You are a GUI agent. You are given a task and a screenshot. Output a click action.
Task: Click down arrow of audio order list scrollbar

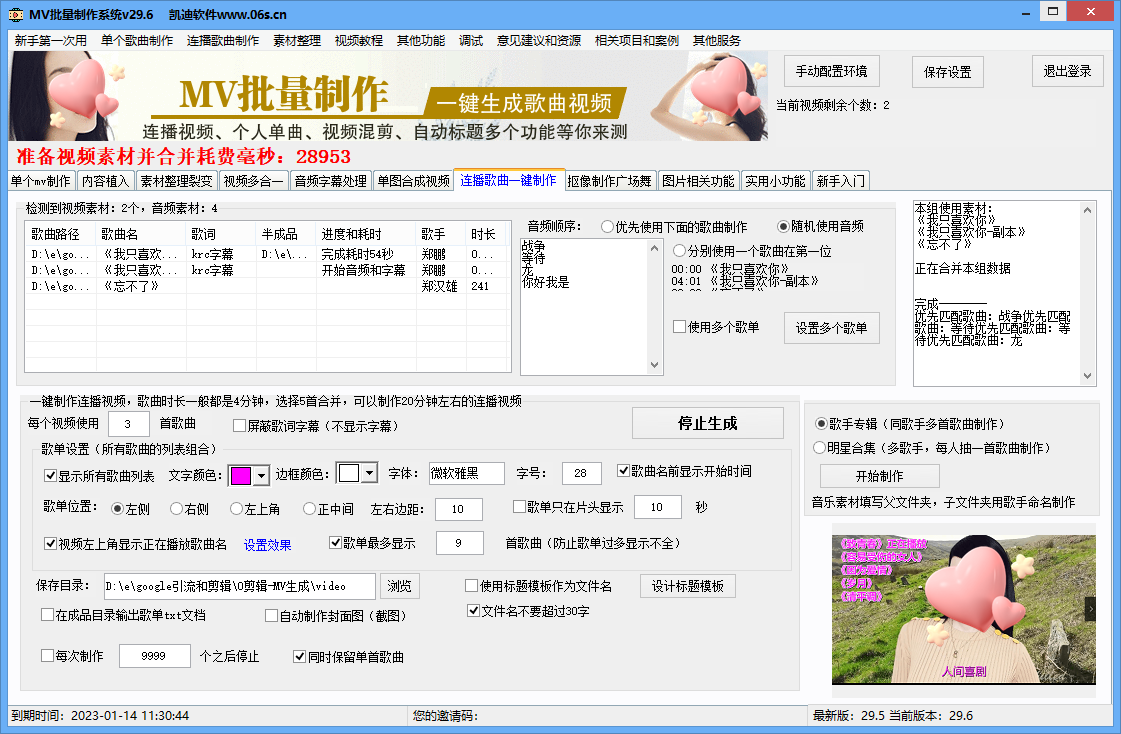pyautogui.click(x=654, y=365)
